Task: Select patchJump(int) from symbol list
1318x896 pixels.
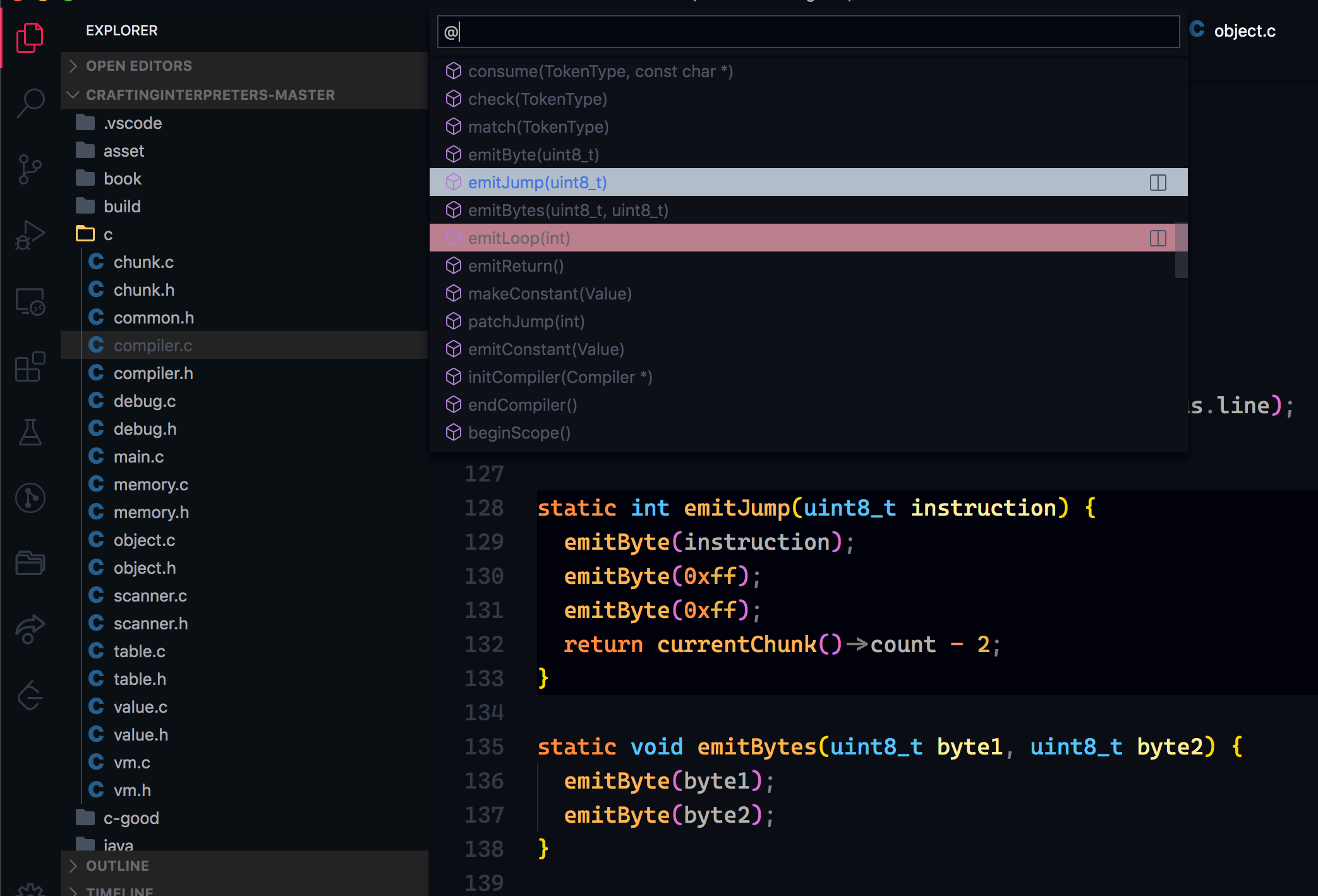Action: [x=526, y=322]
